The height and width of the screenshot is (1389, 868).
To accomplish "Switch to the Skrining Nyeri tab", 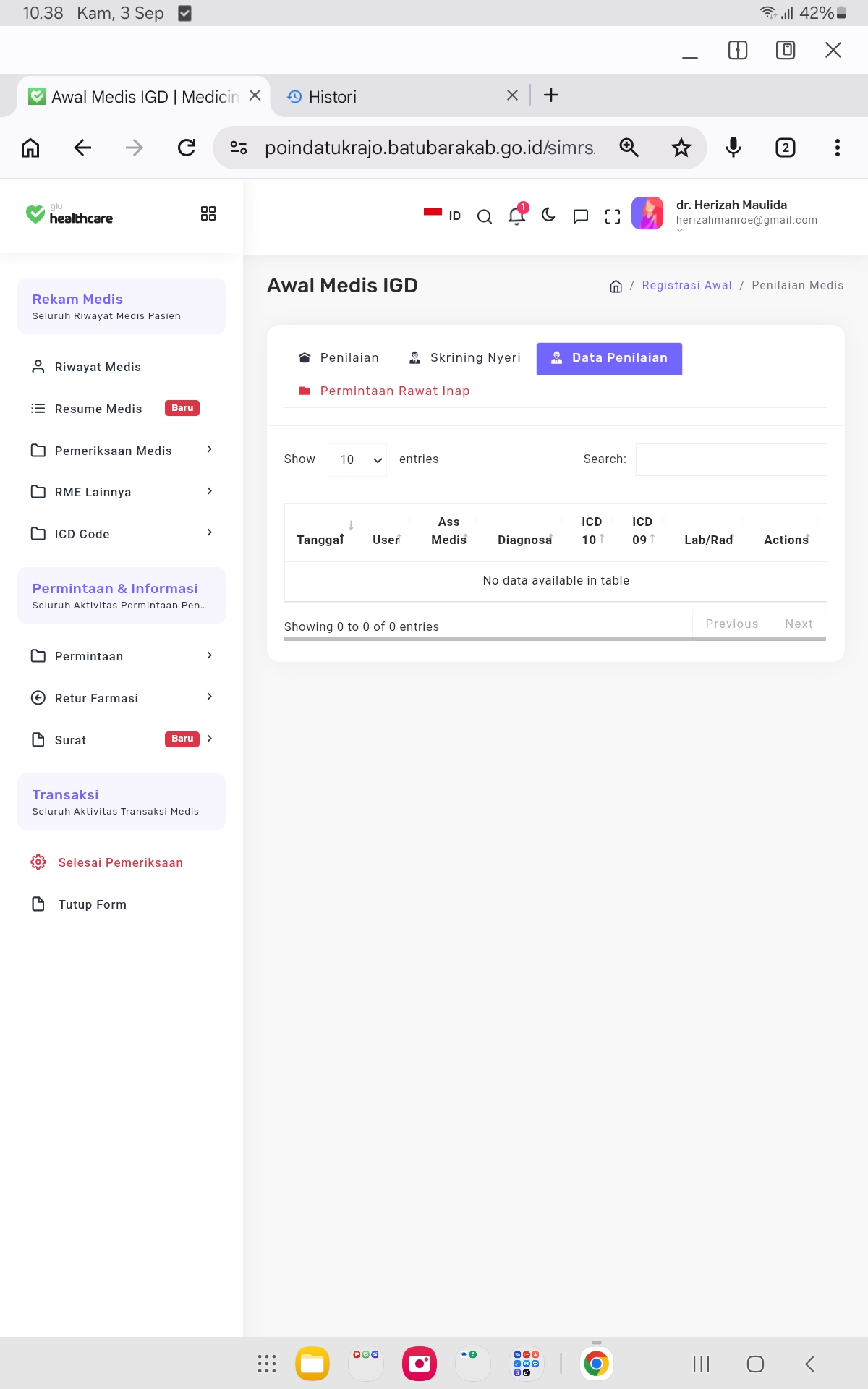I will [464, 357].
